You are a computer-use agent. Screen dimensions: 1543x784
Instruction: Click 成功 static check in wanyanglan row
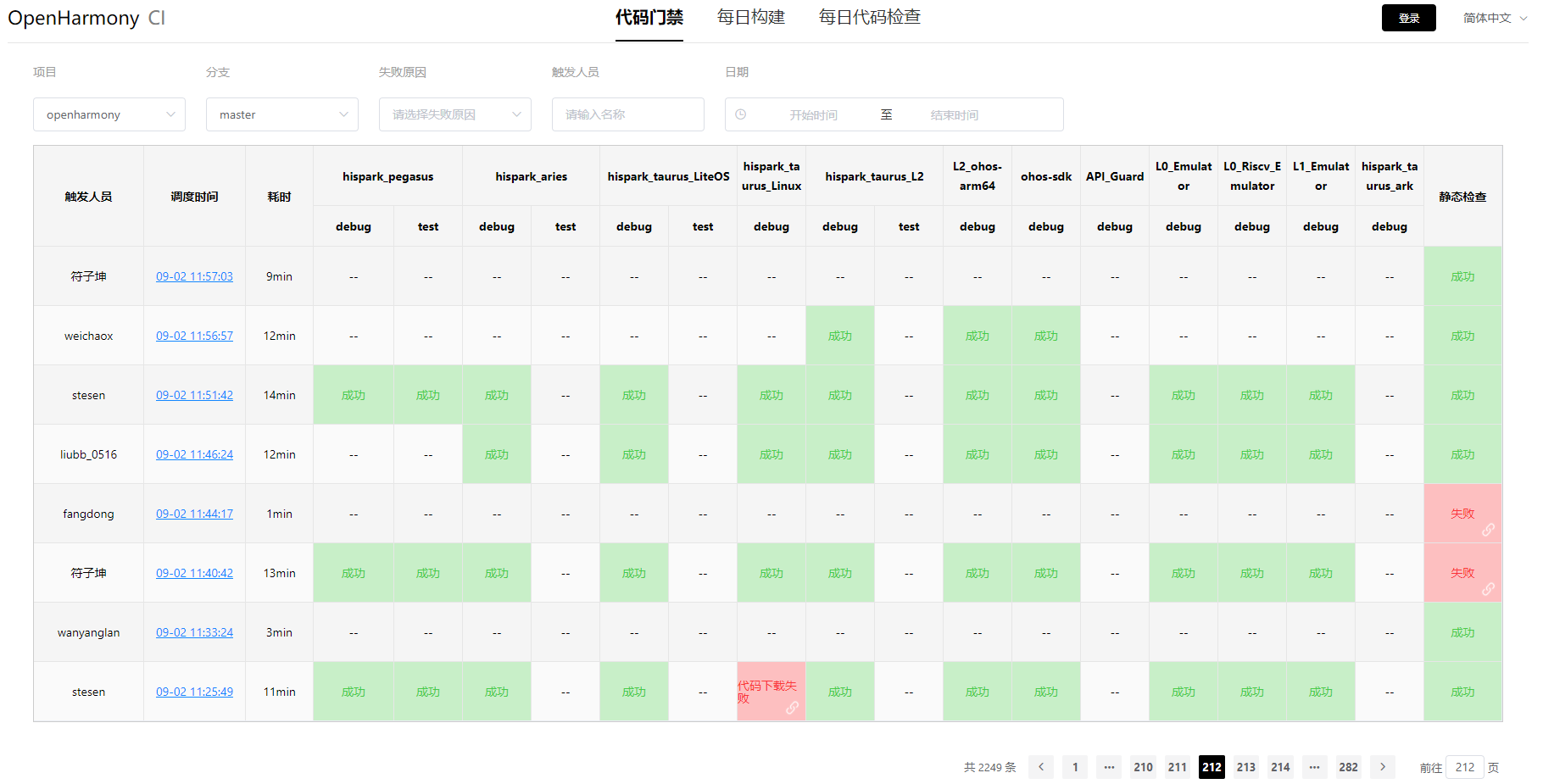[1462, 632]
